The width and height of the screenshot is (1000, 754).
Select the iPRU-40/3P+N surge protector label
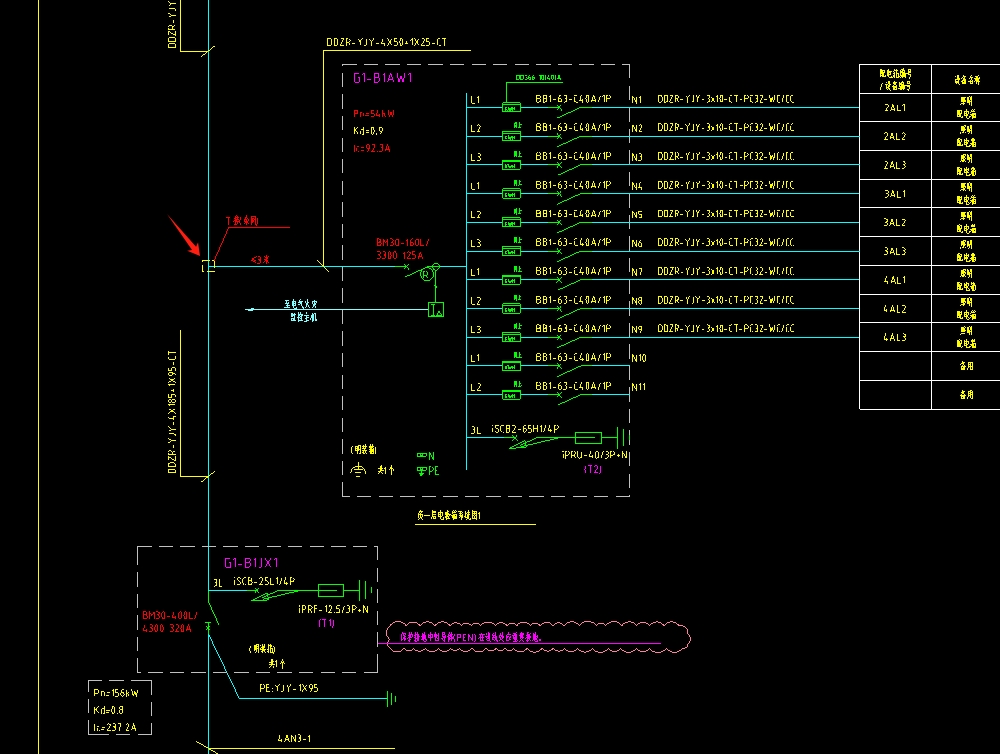[594, 455]
